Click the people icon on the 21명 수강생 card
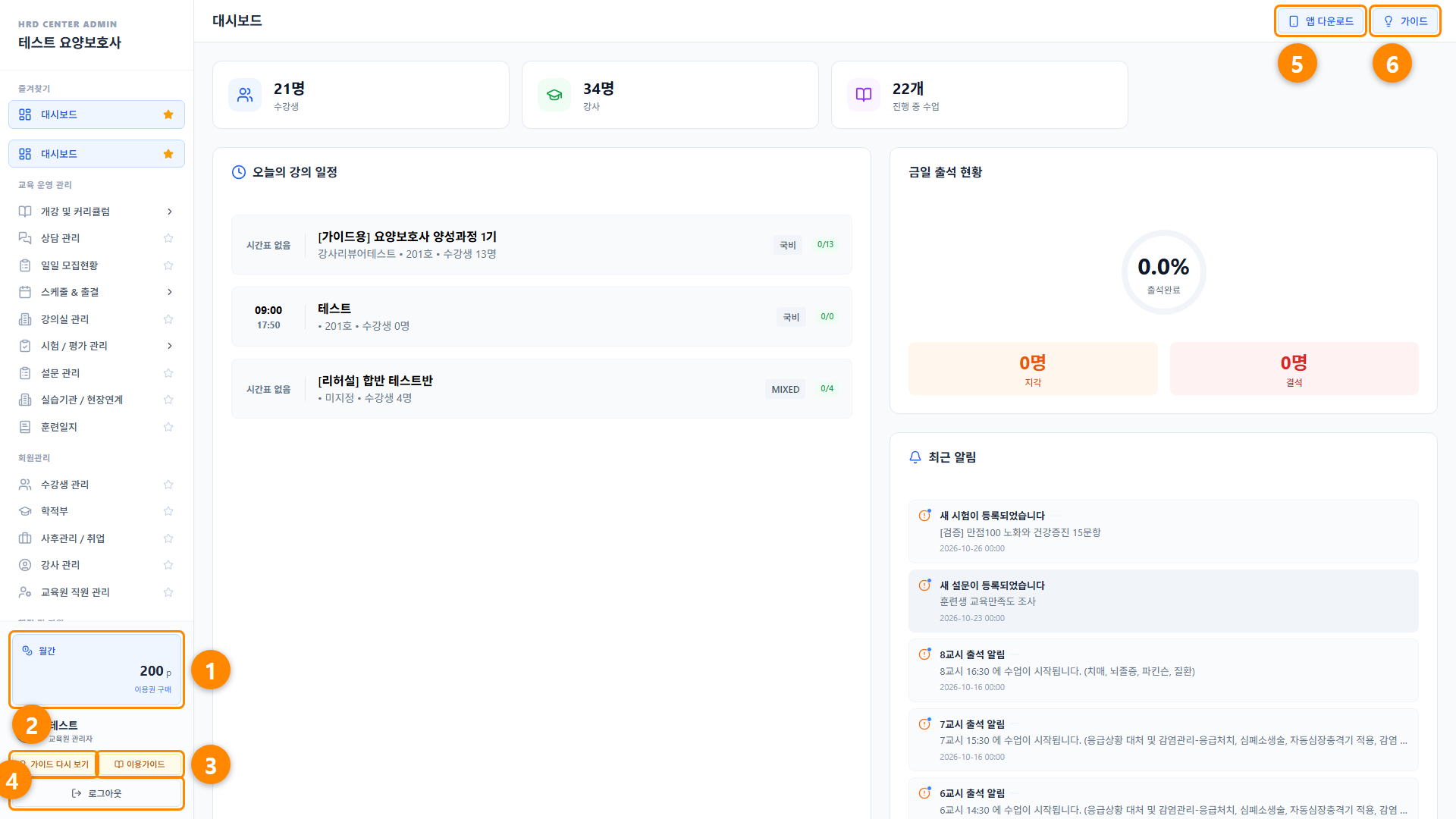1456x819 pixels. 245,95
